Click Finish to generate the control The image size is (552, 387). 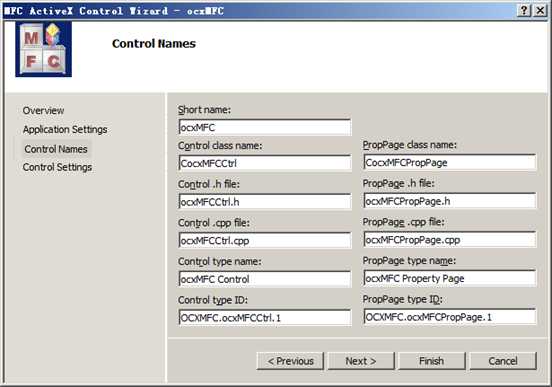point(432,361)
